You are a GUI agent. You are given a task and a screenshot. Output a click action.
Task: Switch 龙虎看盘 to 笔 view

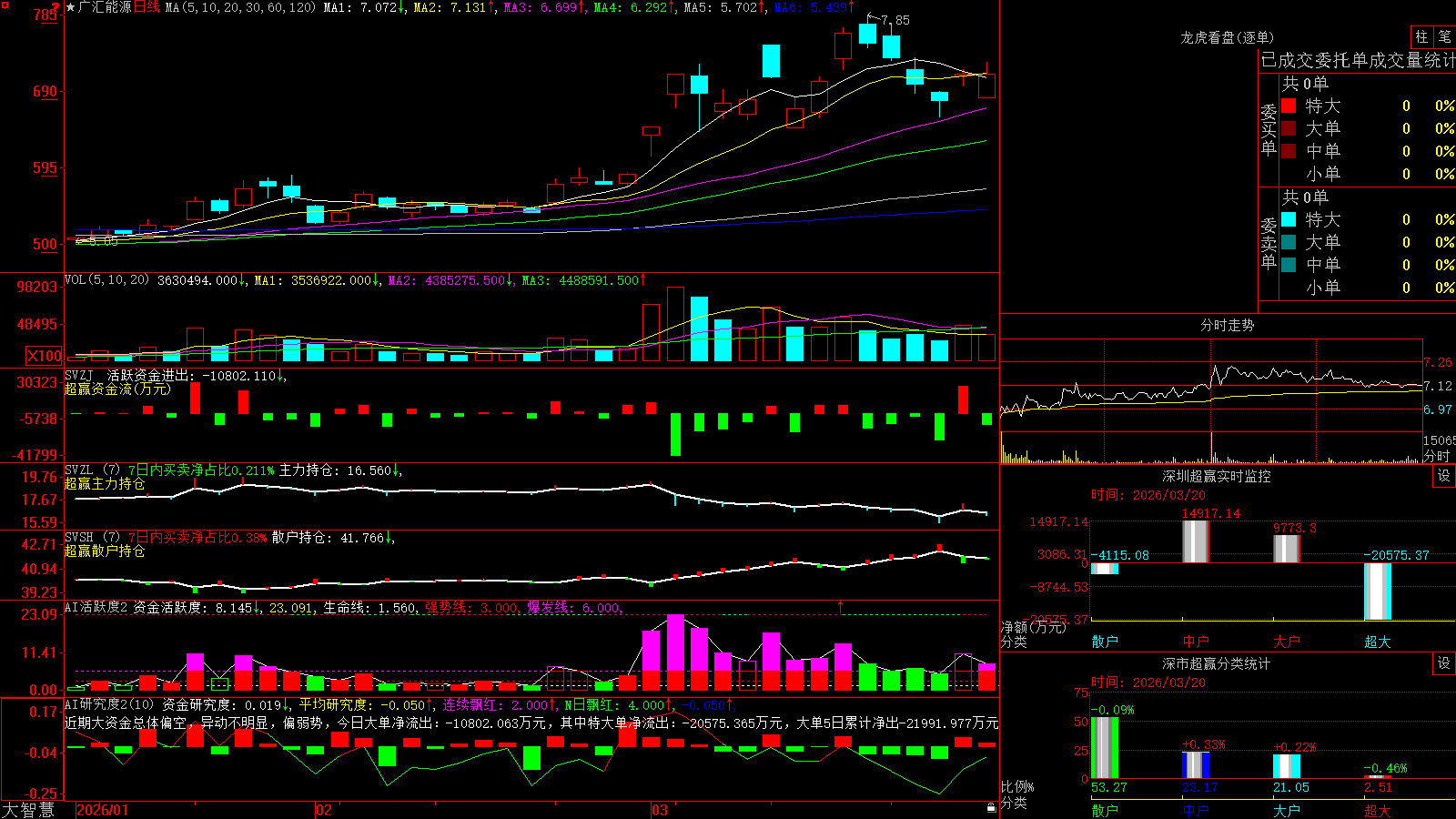[x=1444, y=36]
